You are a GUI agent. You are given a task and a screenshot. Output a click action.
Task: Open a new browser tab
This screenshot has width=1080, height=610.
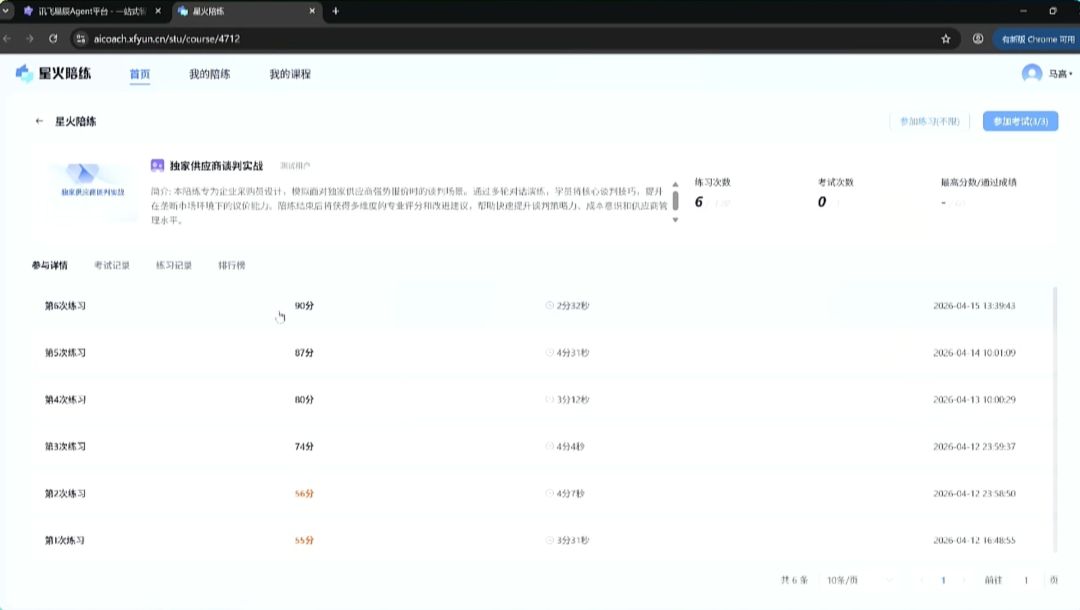tap(335, 11)
